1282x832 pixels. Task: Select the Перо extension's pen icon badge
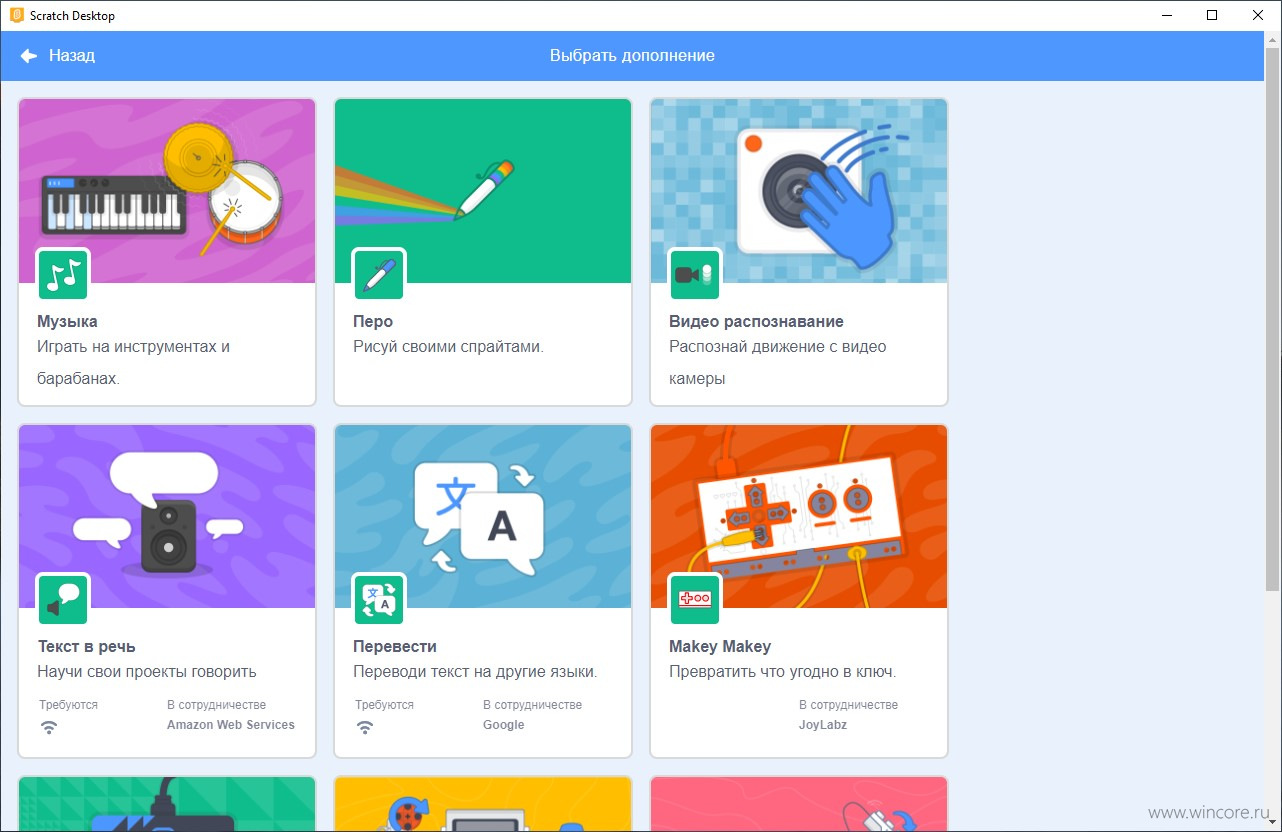coord(379,274)
